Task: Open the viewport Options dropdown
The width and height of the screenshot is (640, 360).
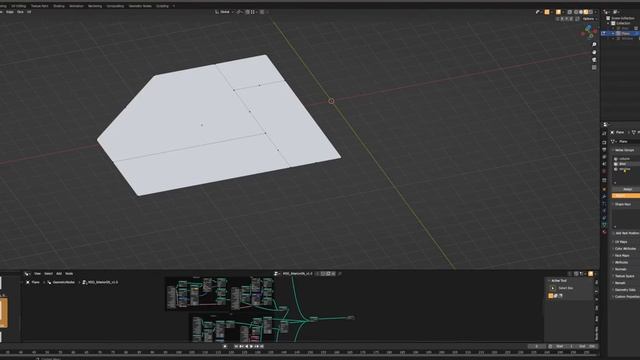Action: tap(589, 19)
